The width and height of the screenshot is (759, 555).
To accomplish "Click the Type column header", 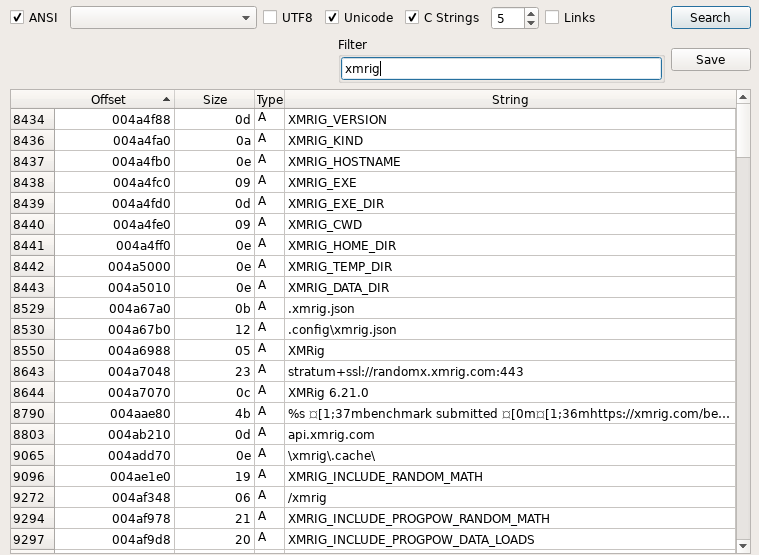I will 269,100.
